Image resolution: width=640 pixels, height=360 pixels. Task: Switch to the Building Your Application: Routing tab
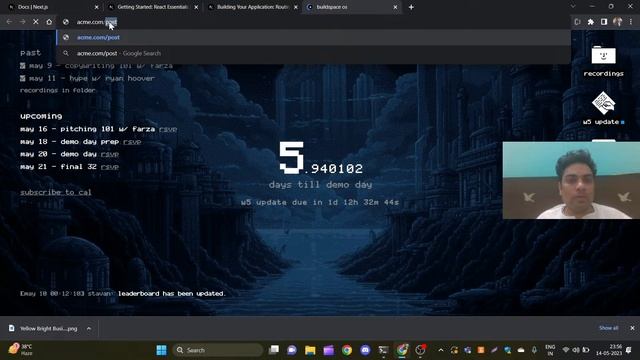coord(252,7)
